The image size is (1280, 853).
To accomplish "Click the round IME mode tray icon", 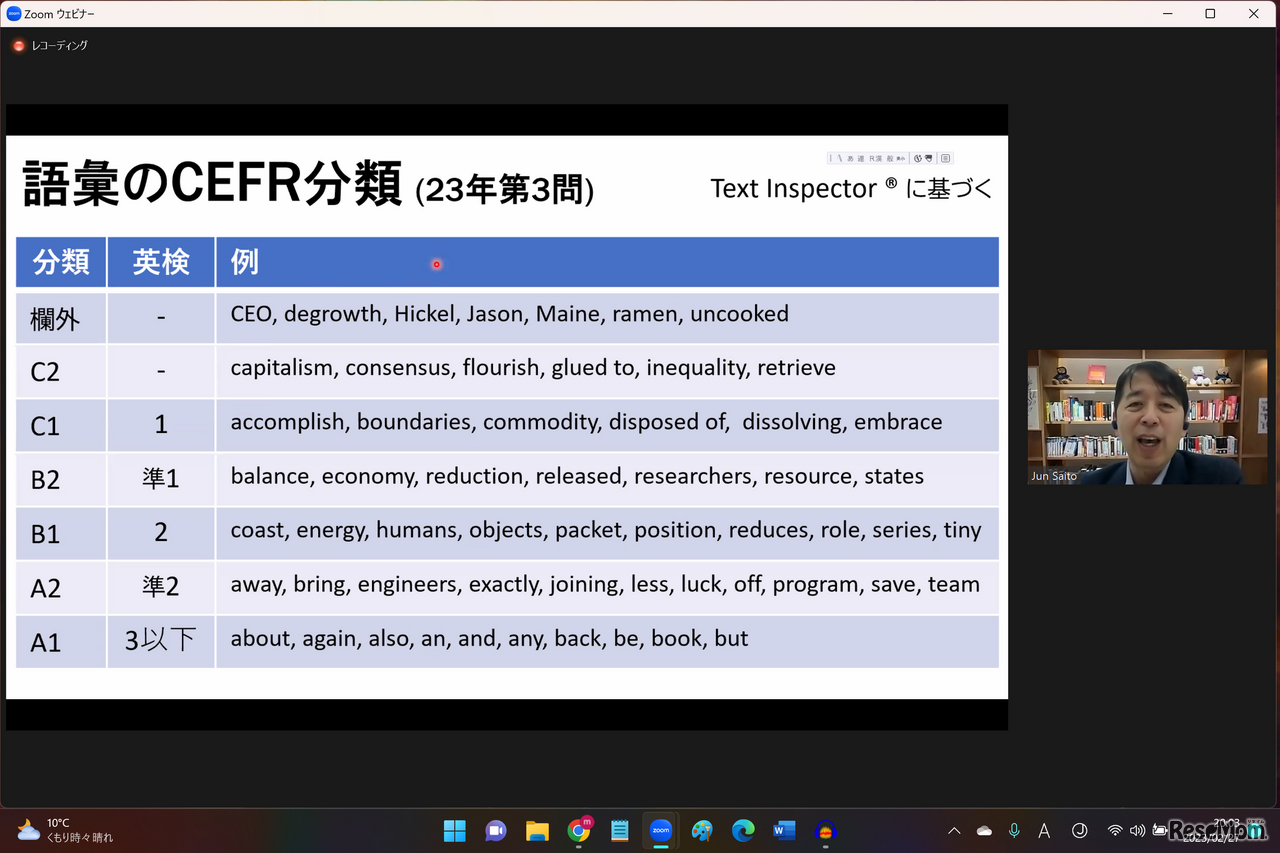I will point(1079,831).
